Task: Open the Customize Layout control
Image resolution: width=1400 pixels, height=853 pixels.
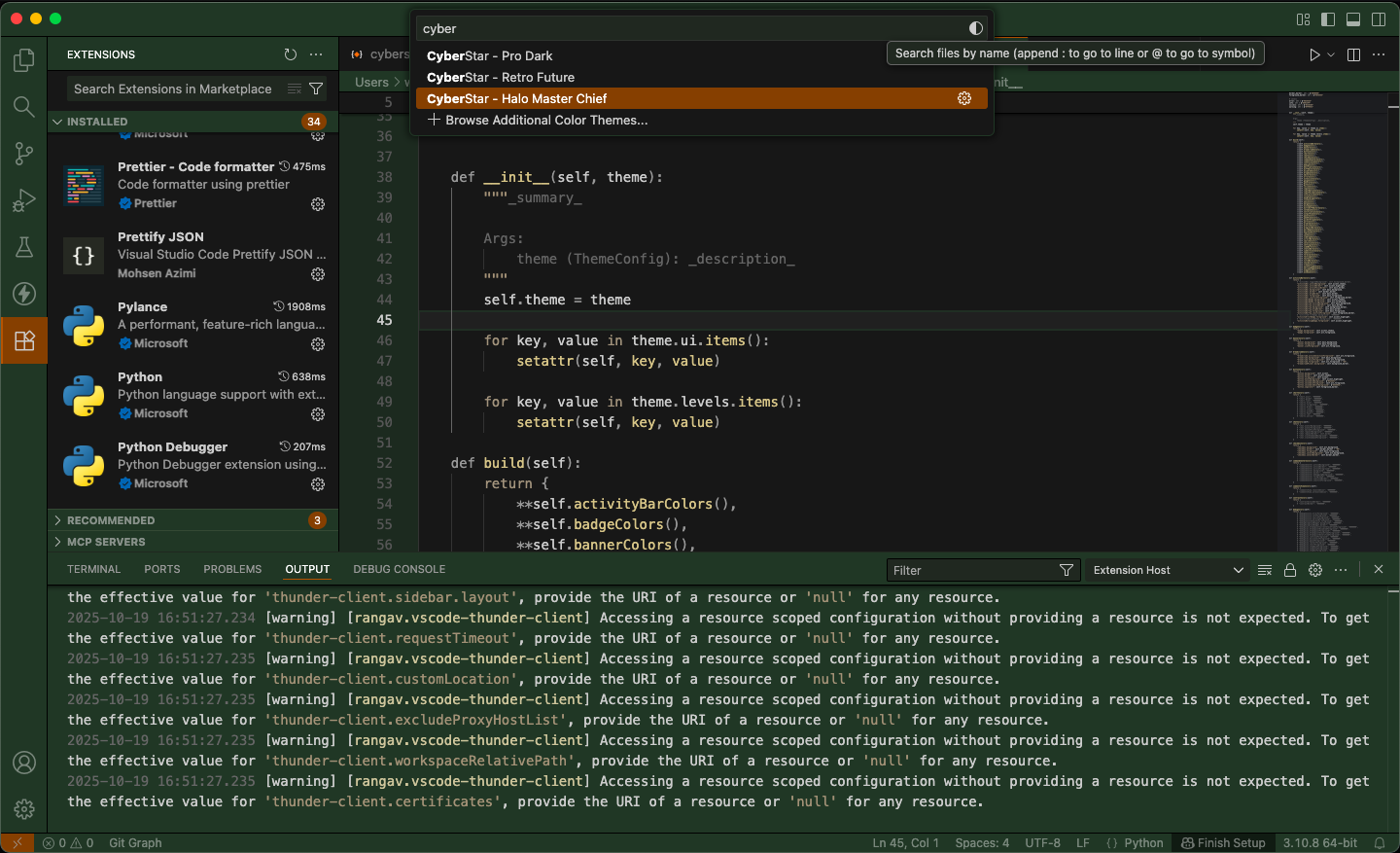Action: 1304,19
